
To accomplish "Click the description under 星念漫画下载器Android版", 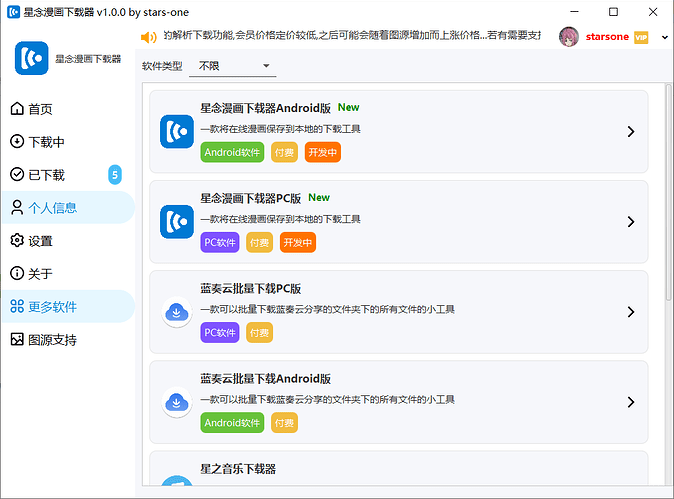I will click(280, 129).
